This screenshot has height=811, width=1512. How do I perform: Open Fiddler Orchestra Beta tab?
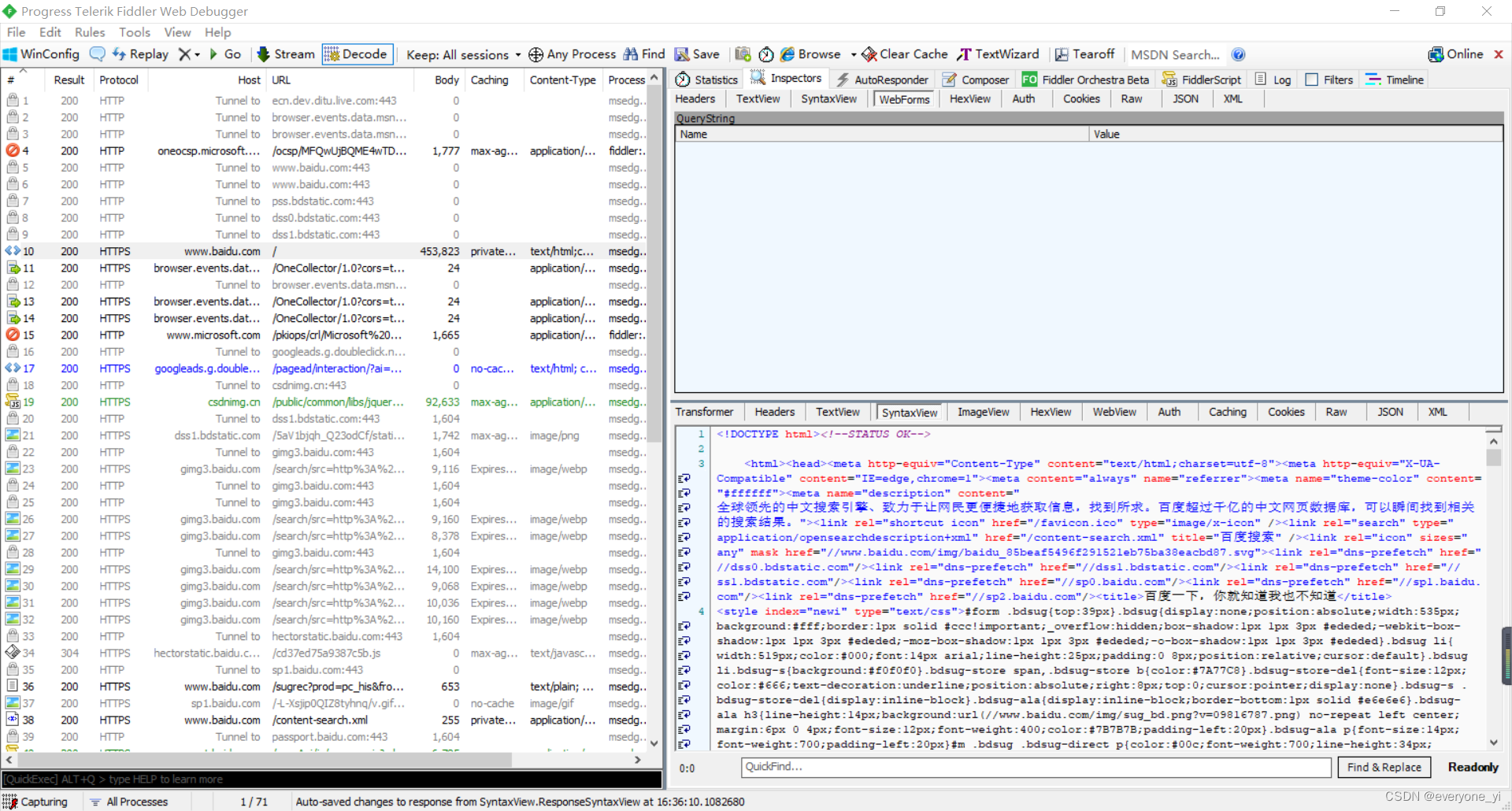[x=1086, y=80]
